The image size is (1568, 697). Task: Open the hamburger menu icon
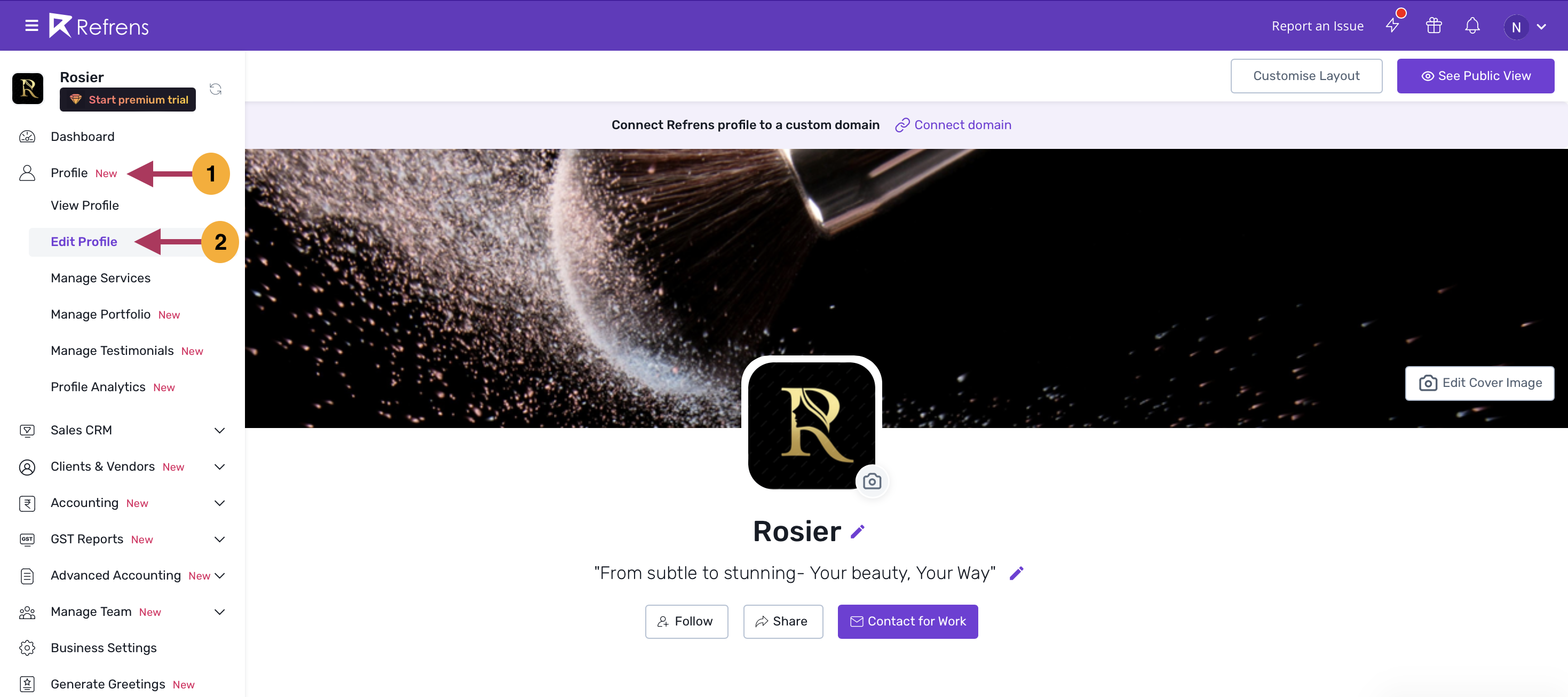pos(31,26)
